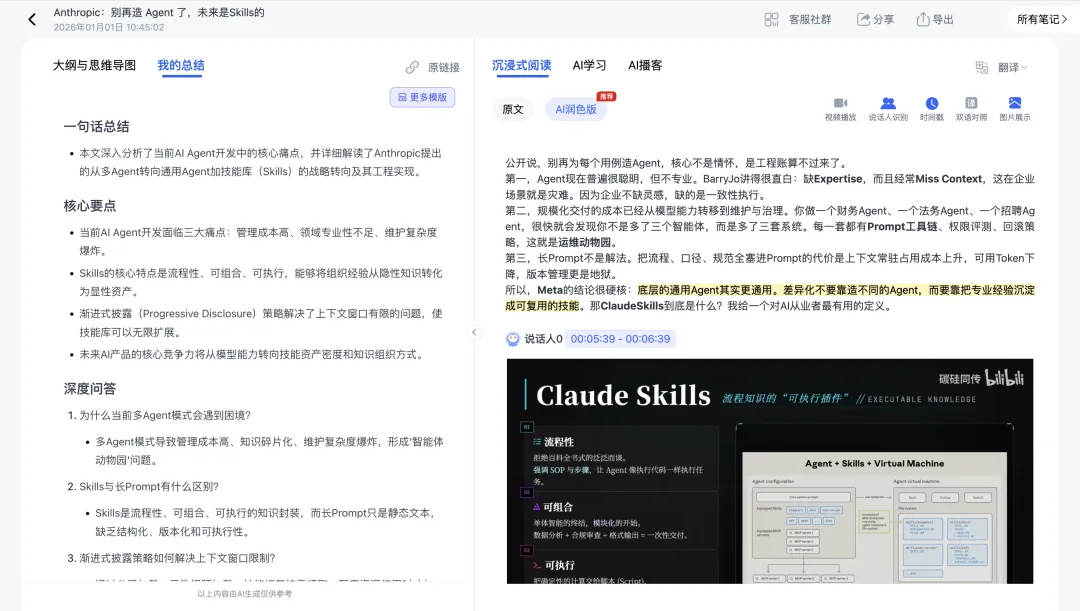Image resolution: width=1080 pixels, height=611 pixels.
Task: Click the 说话人0 speaker avatar icon
Action: tap(512, 339)
